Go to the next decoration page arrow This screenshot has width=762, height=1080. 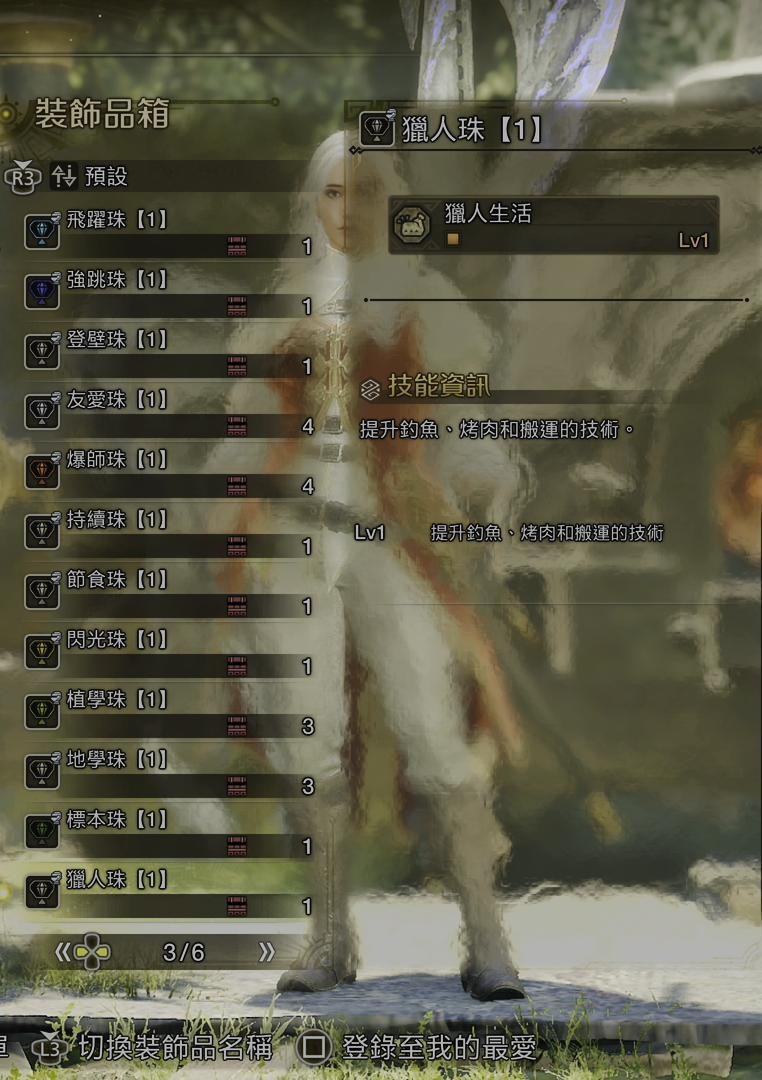(x=266, y=952)
